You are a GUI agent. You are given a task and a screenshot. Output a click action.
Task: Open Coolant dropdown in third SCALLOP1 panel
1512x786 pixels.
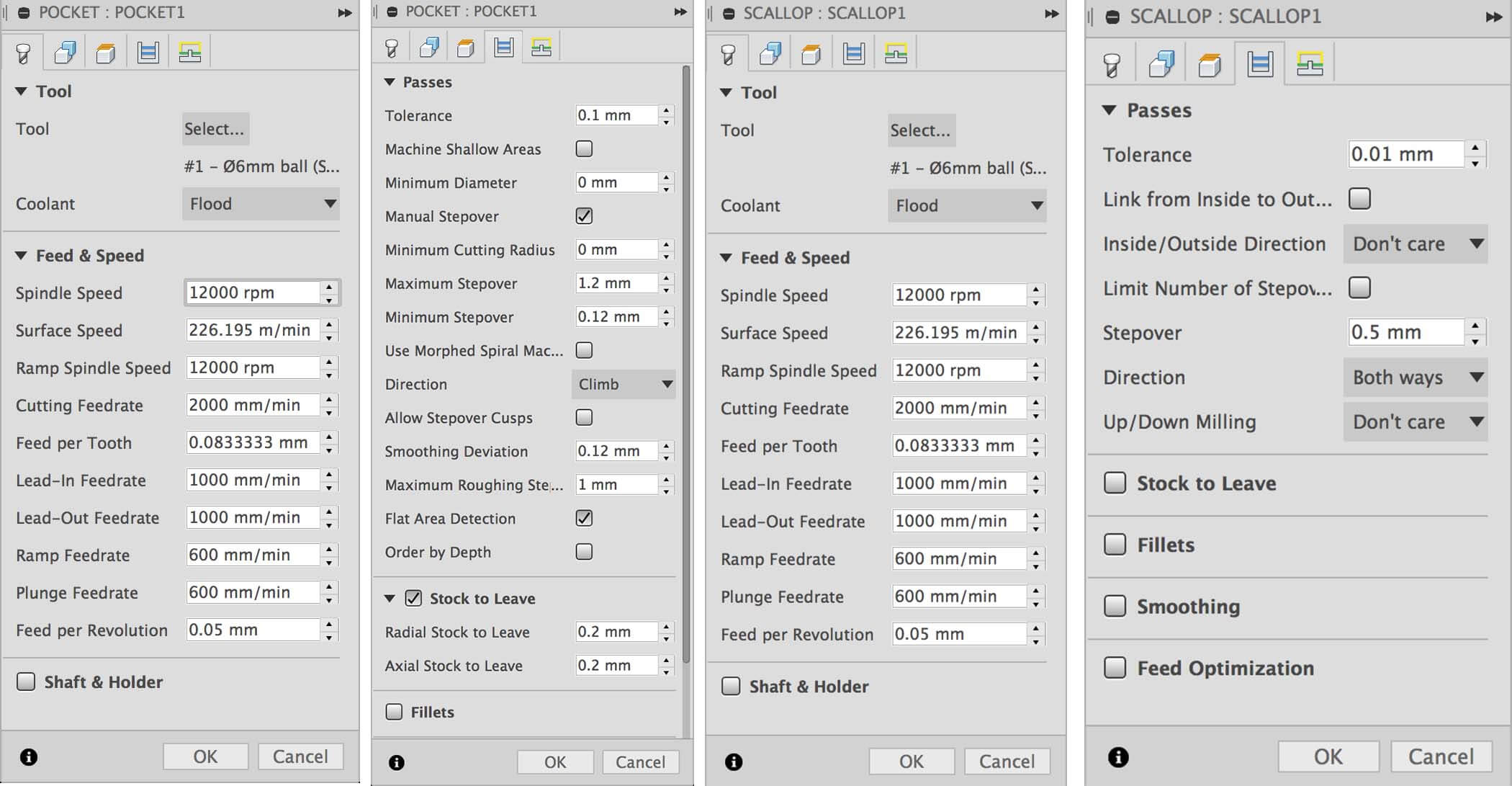pos(967,206)
